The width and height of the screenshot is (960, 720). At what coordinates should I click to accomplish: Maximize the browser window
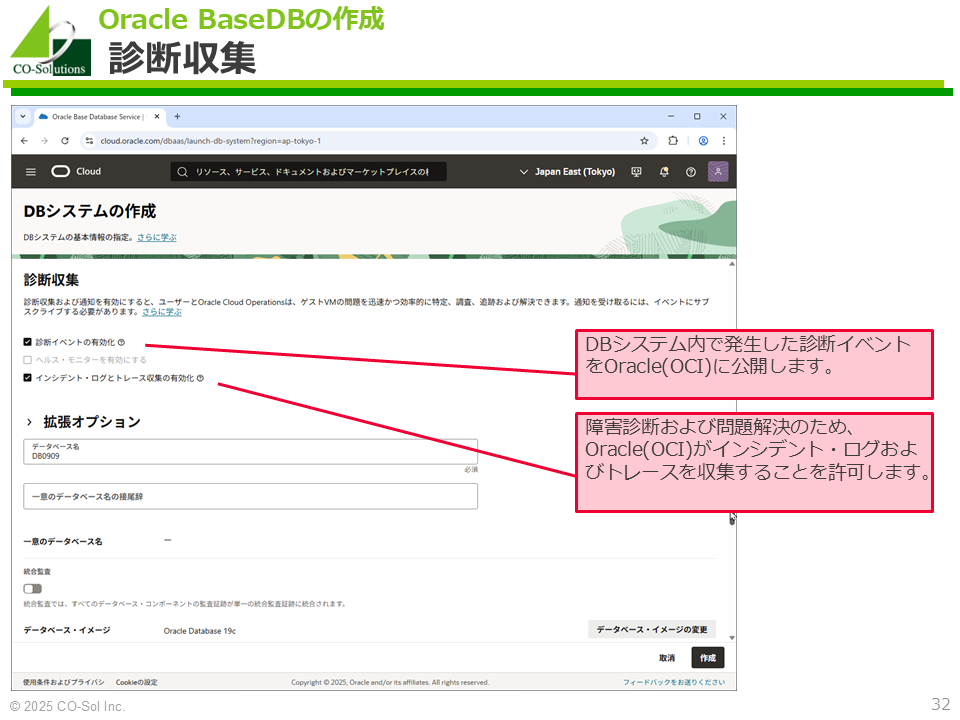coord(697,116)
